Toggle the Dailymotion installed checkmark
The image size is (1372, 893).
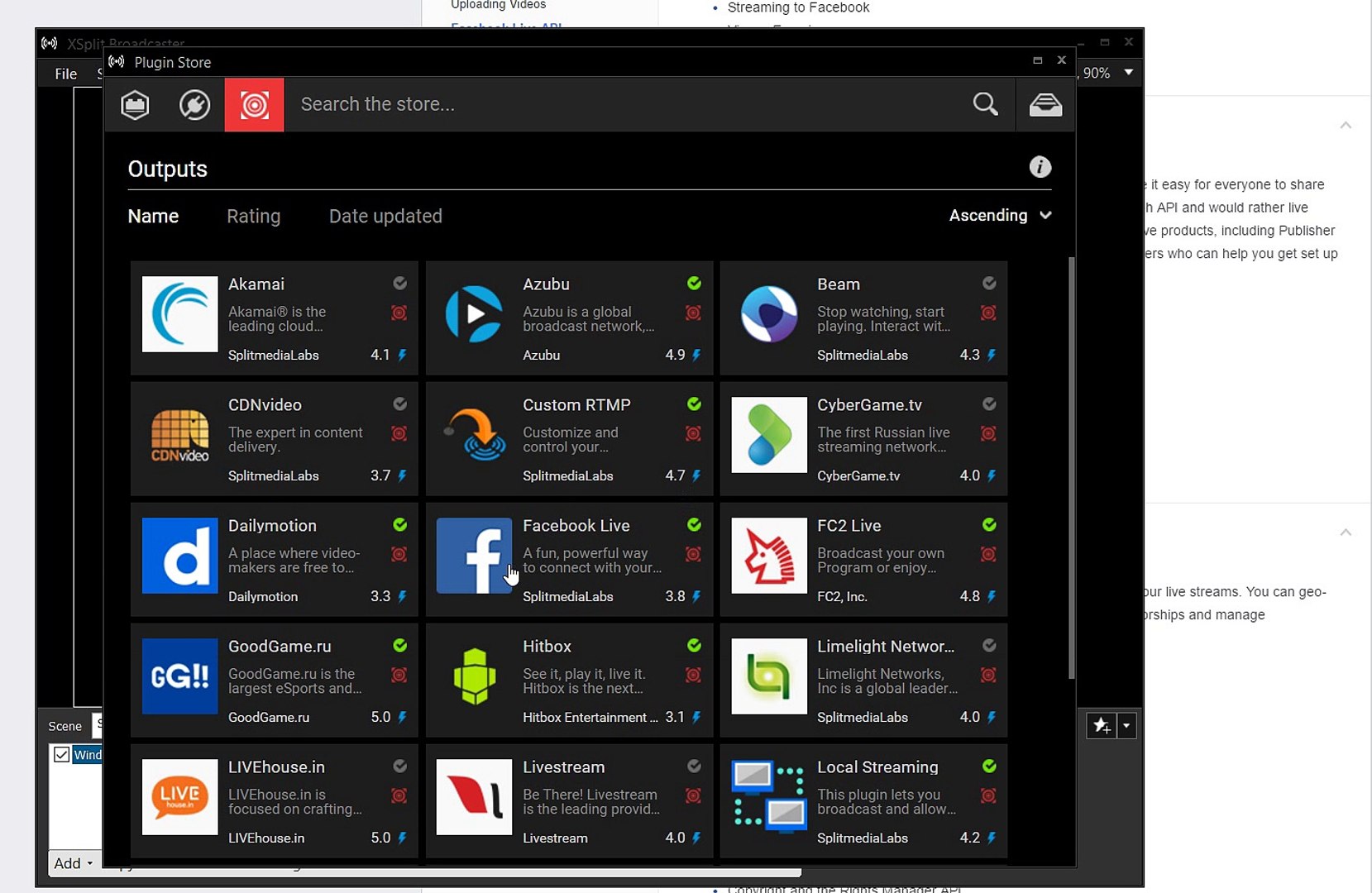(399, 525)
